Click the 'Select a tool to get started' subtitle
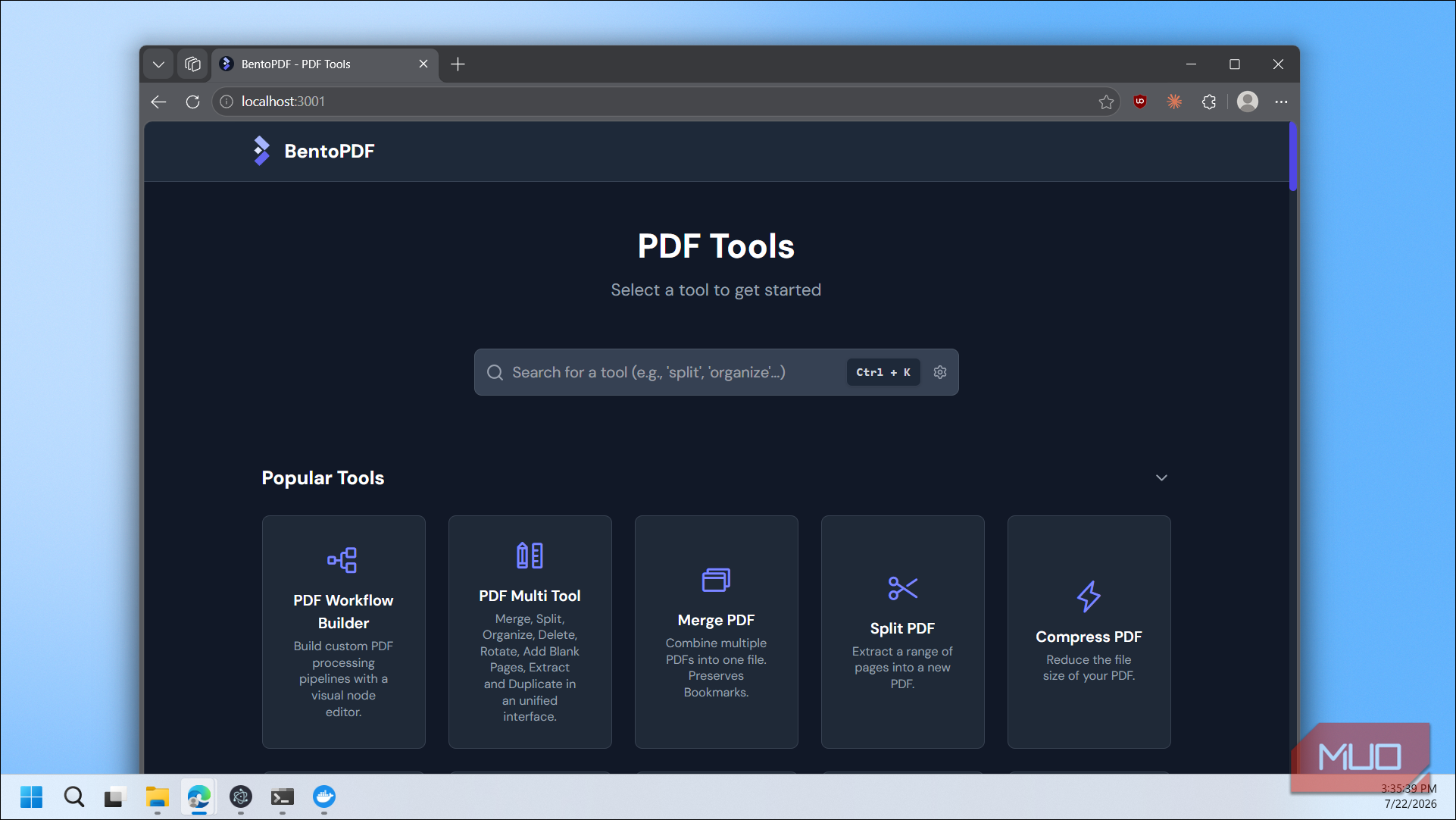The width and height of the screenshot is (1456, 820). coord(716,290)
